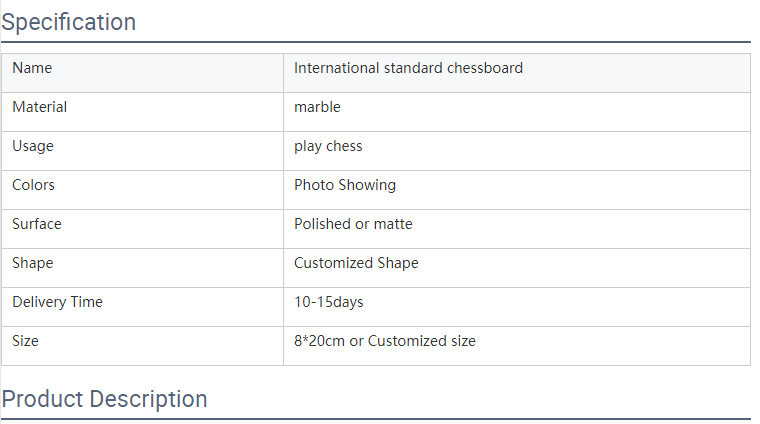Click the line under Specification heading
760x424 pixels.
pyautogui.click(x=376, y=42)
